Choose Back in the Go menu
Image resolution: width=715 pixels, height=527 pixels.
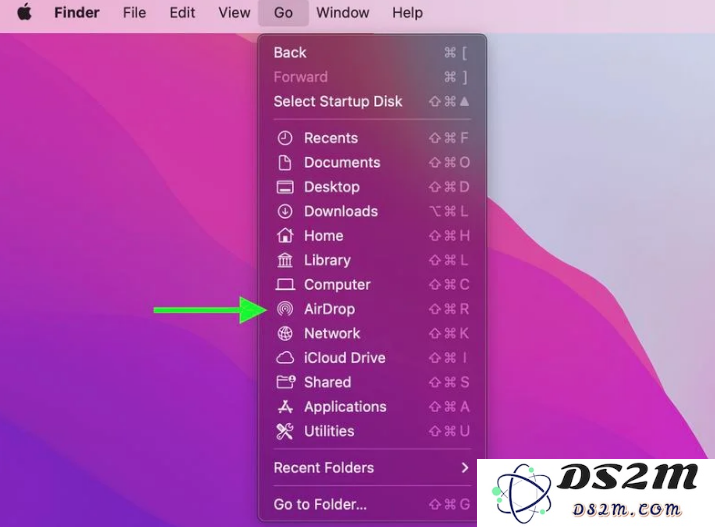click(x=372, y=52)
